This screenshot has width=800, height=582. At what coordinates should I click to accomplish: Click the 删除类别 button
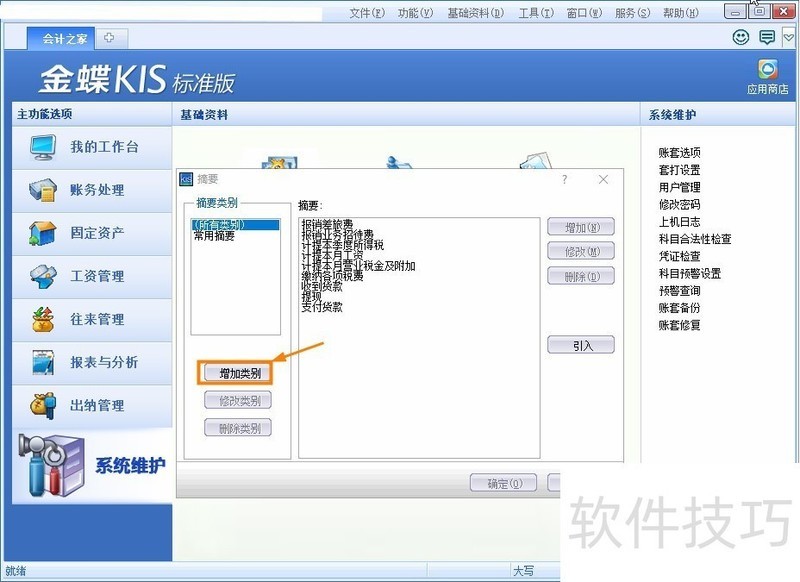[240, 428]
